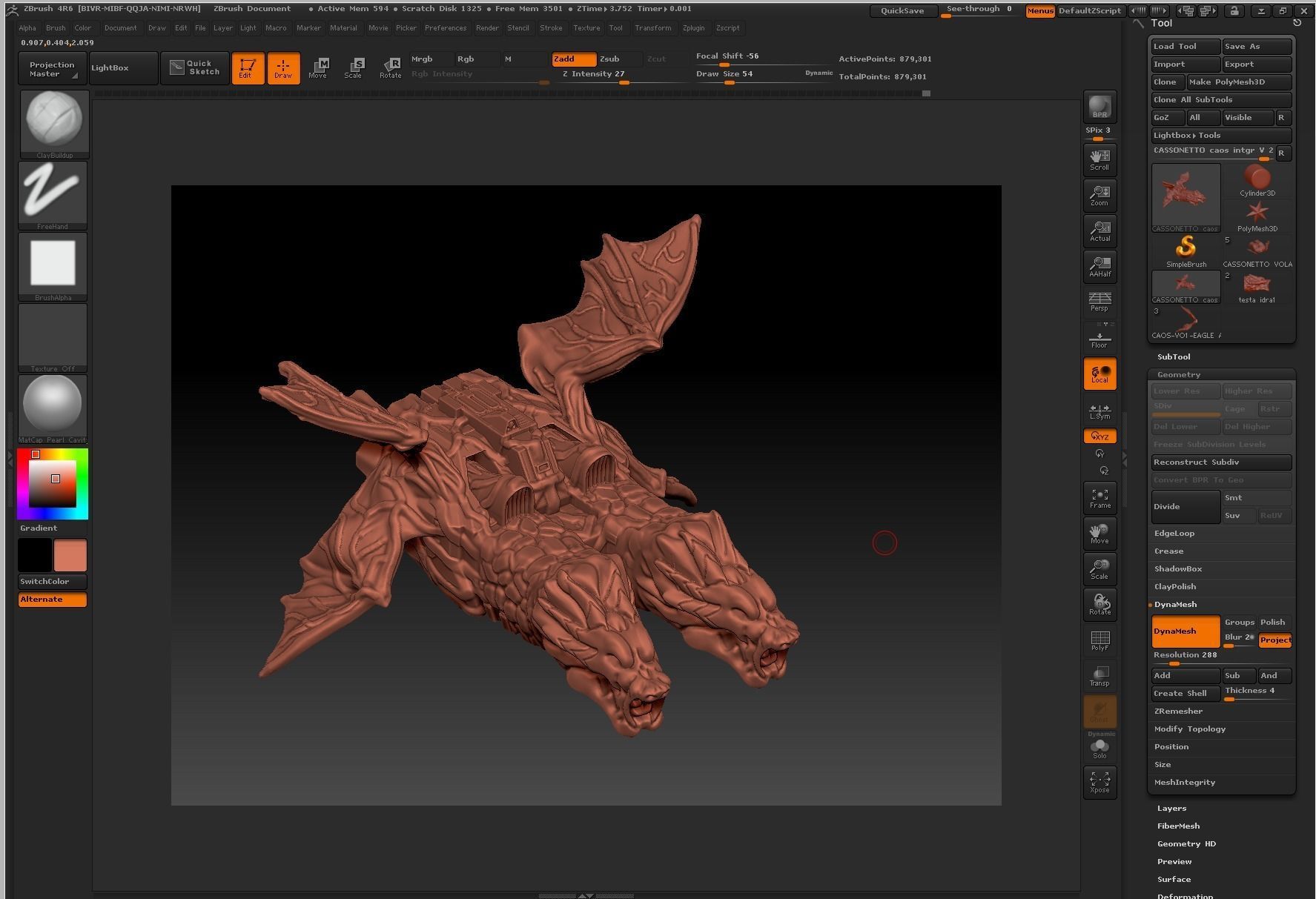Open the Preferences menu
1316x899 pixels.
(446, 28)
